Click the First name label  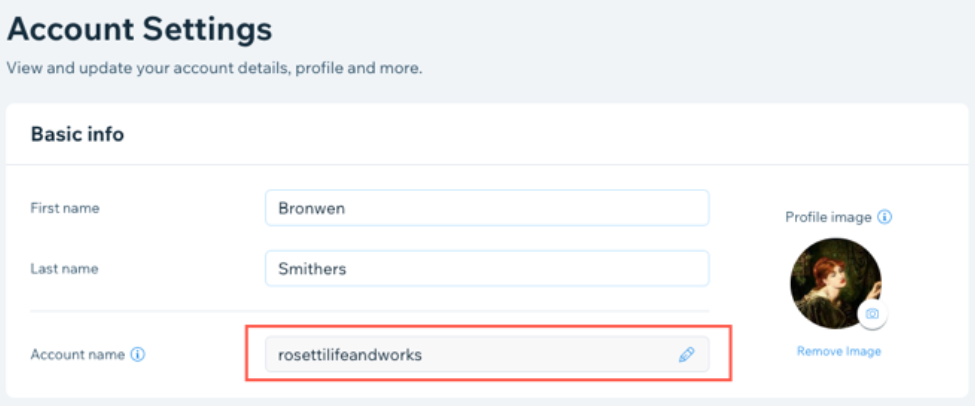coord(65,208)
